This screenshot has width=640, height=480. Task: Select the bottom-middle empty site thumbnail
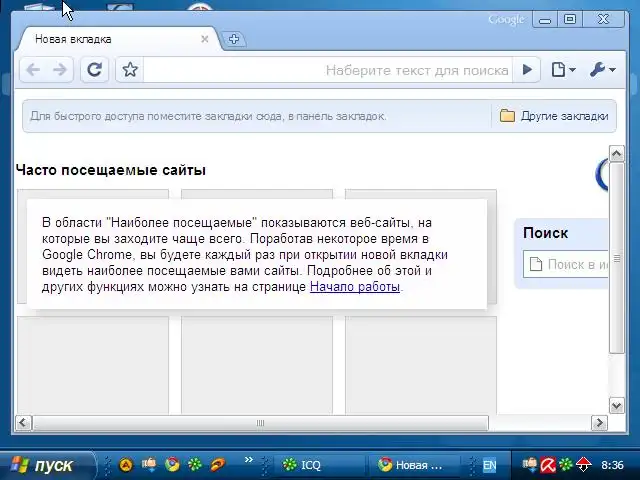tap(257, 365)
